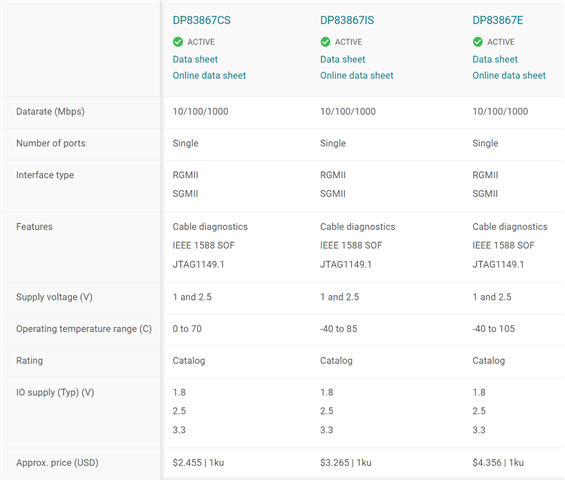The image size is (565, 480).
Task: Open the DP83867CS product link
Action: click(201, 20)
